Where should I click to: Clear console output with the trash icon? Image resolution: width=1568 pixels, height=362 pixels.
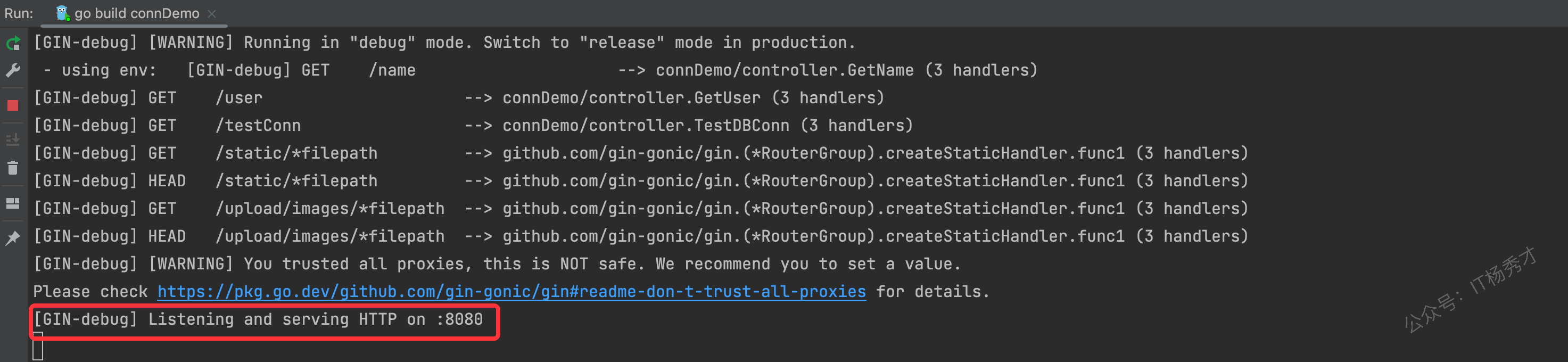pyautogui.click(x=13, y=168)
